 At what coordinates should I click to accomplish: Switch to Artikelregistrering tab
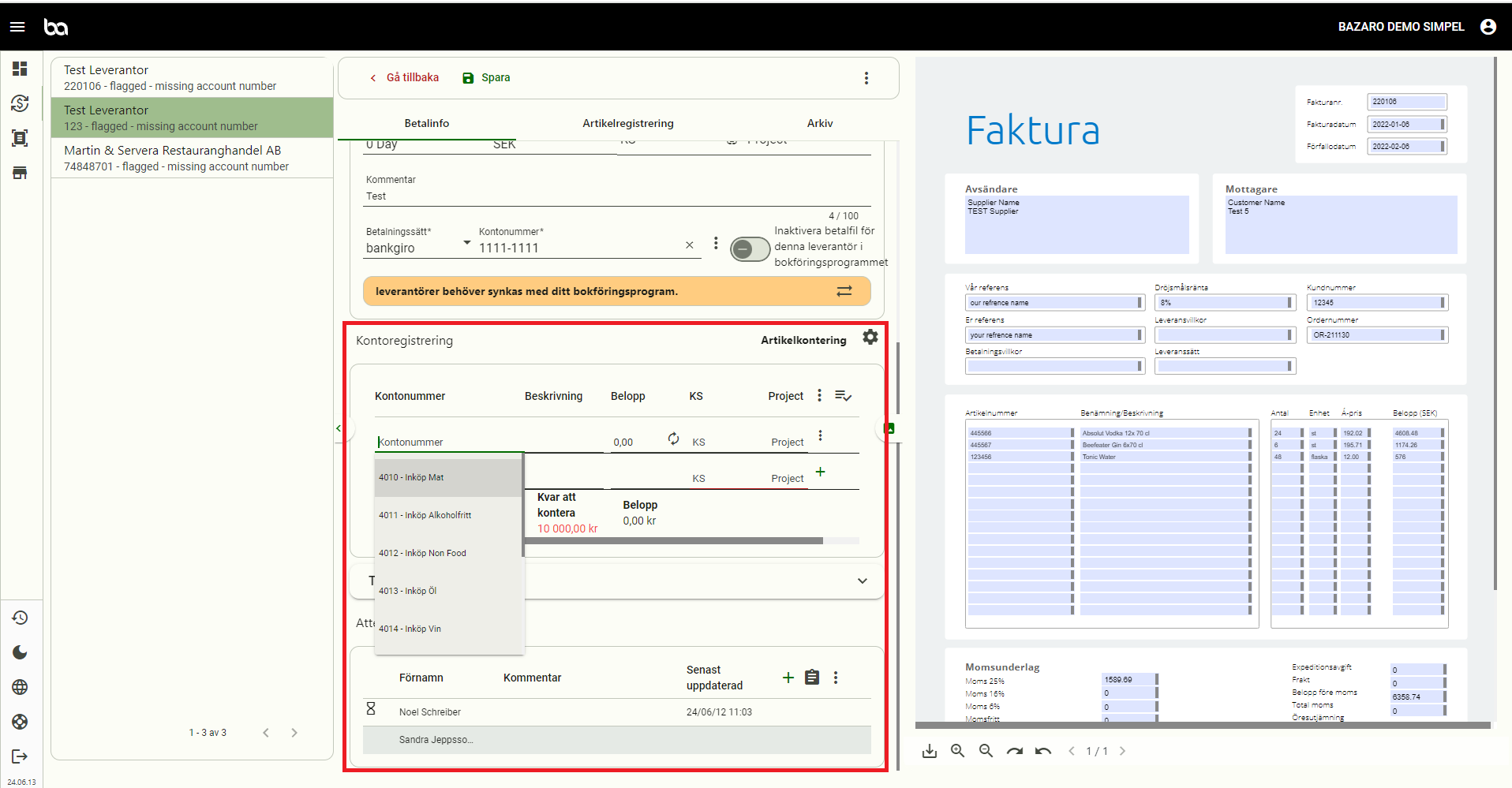pyautogui.click(x=628, y=123)
